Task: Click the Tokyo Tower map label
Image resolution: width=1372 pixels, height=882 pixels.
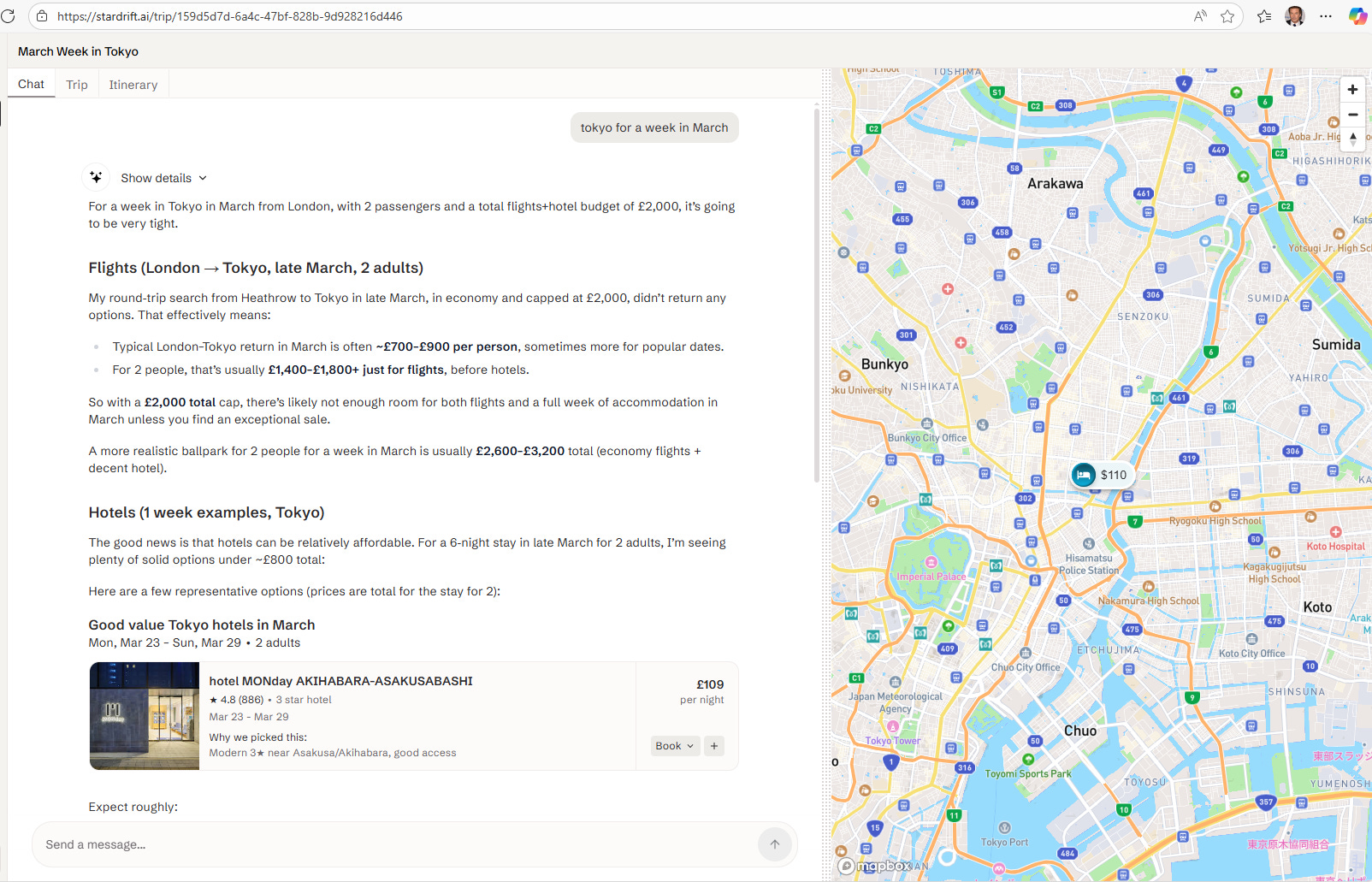Action: [x=892, y=741]
